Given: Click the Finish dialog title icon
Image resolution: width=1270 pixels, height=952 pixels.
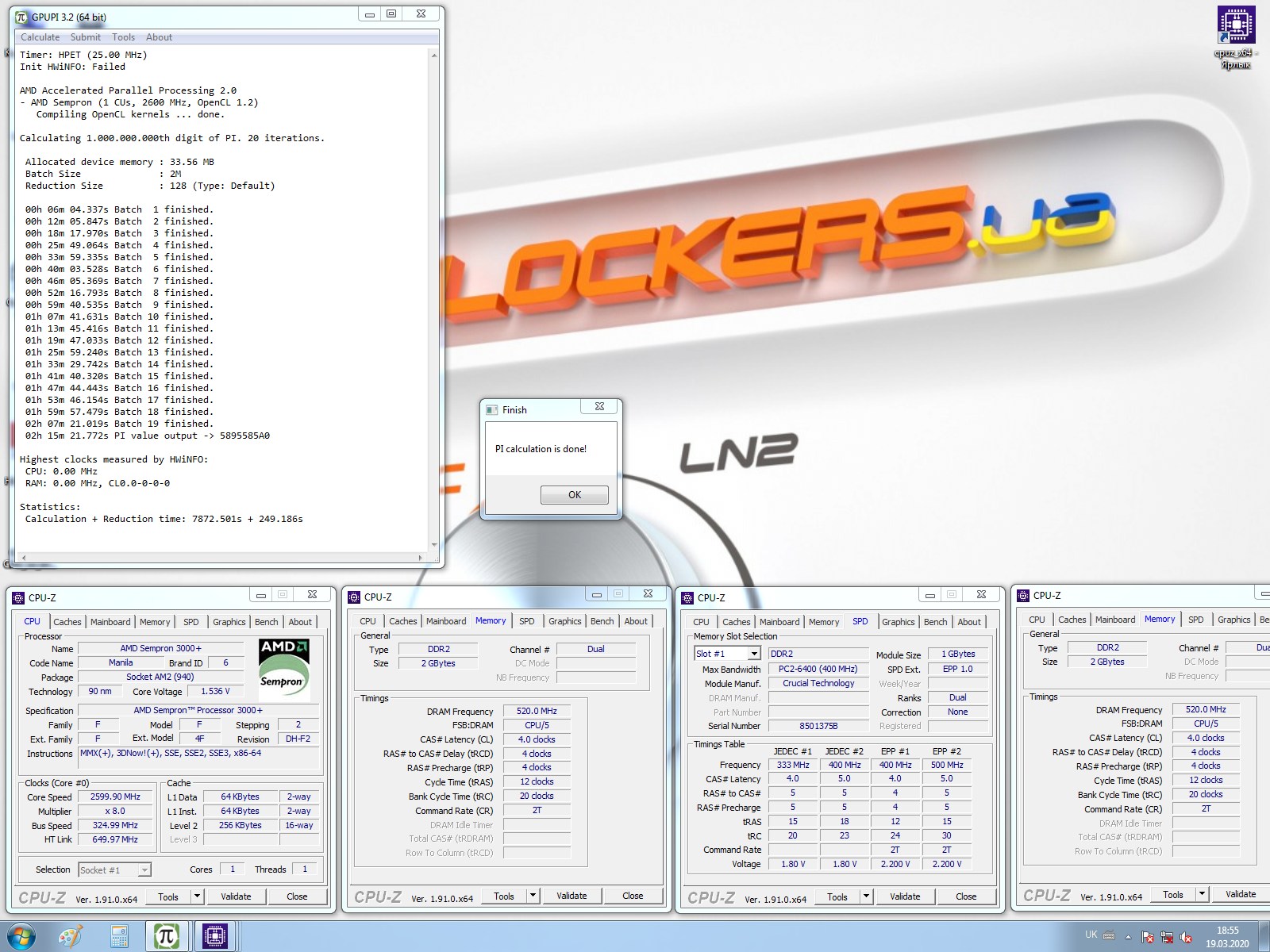Looking at the screenshot, I should pos(492,410).
